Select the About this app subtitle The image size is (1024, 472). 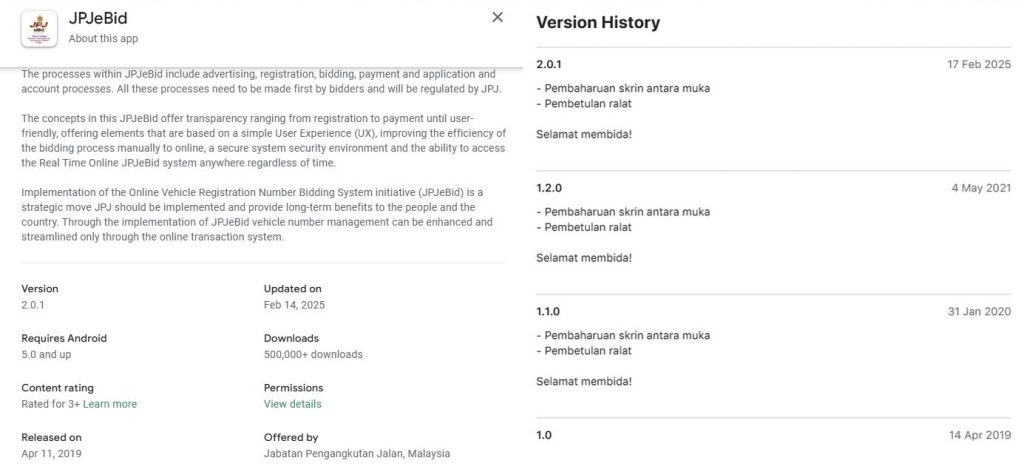[x=103, y=39]
